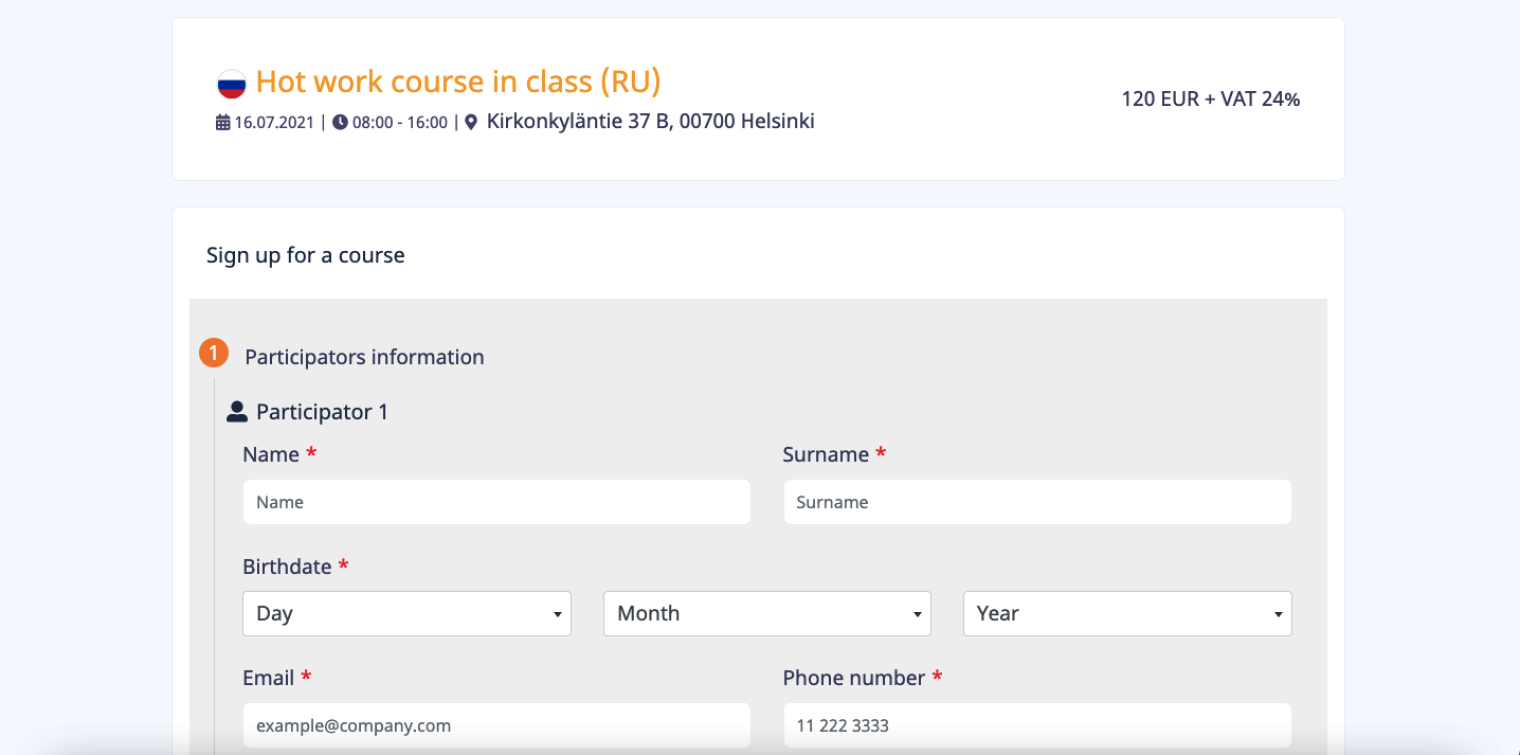Select the Phone number field
The width and height of the screenshot is (1520, 755).
1037,725
